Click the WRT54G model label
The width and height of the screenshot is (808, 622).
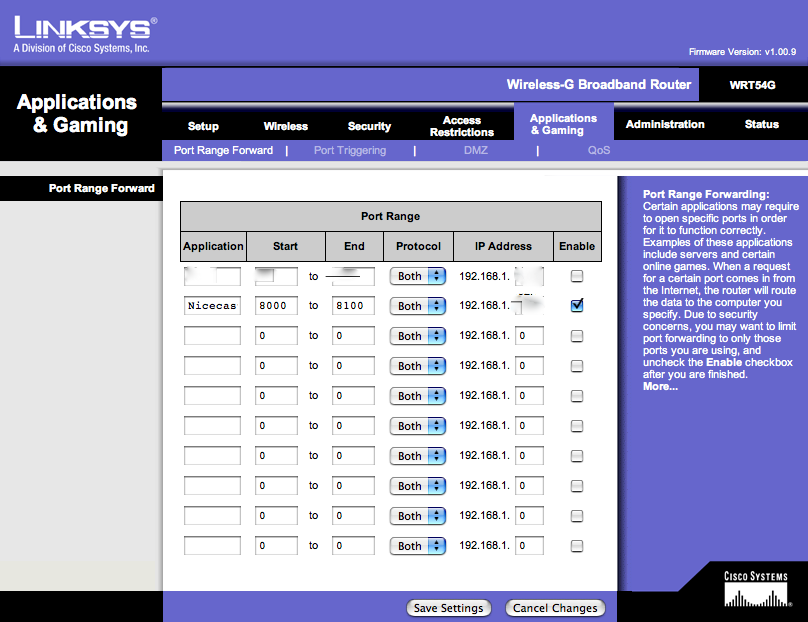pyautogui.click(x=752, y=85)
